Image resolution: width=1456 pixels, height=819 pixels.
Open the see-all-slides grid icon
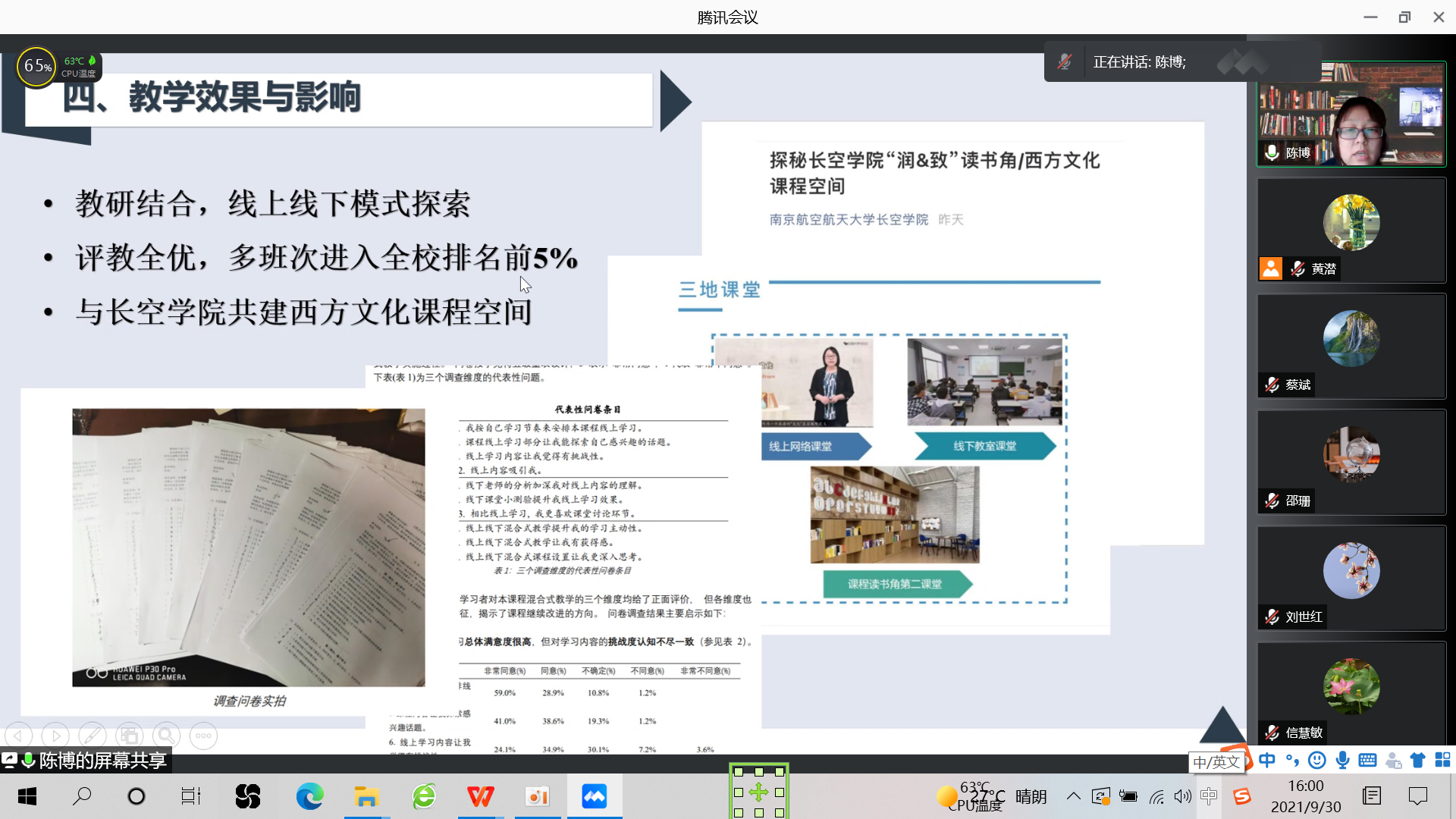pyautogui.click(x=130, y=736)
